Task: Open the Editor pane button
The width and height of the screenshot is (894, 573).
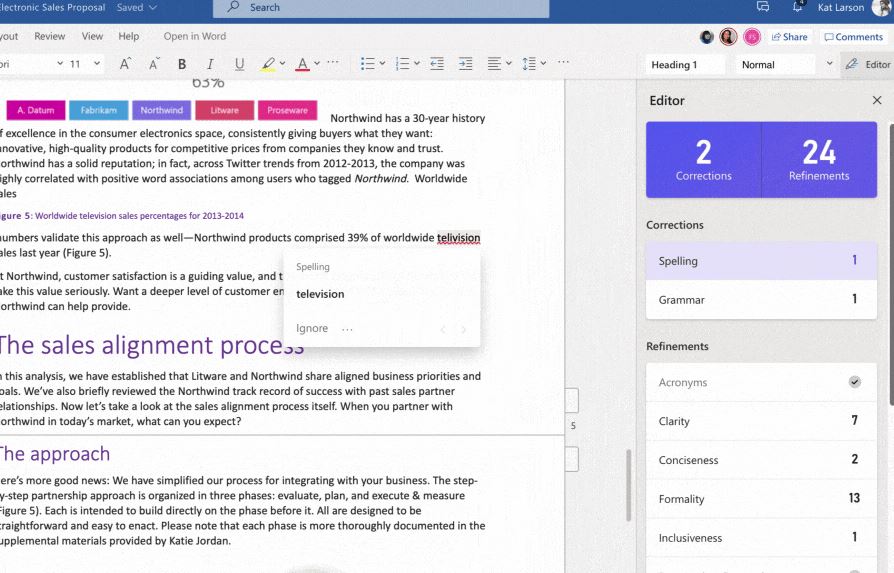Action: tap(868, 64)
